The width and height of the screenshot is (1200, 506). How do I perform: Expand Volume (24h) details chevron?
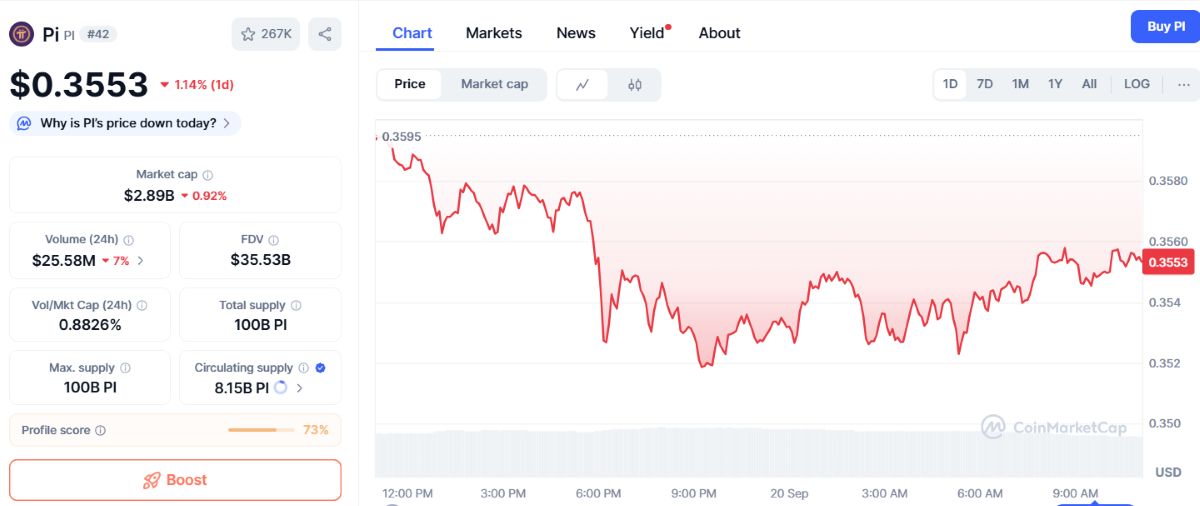click(140, 261)
